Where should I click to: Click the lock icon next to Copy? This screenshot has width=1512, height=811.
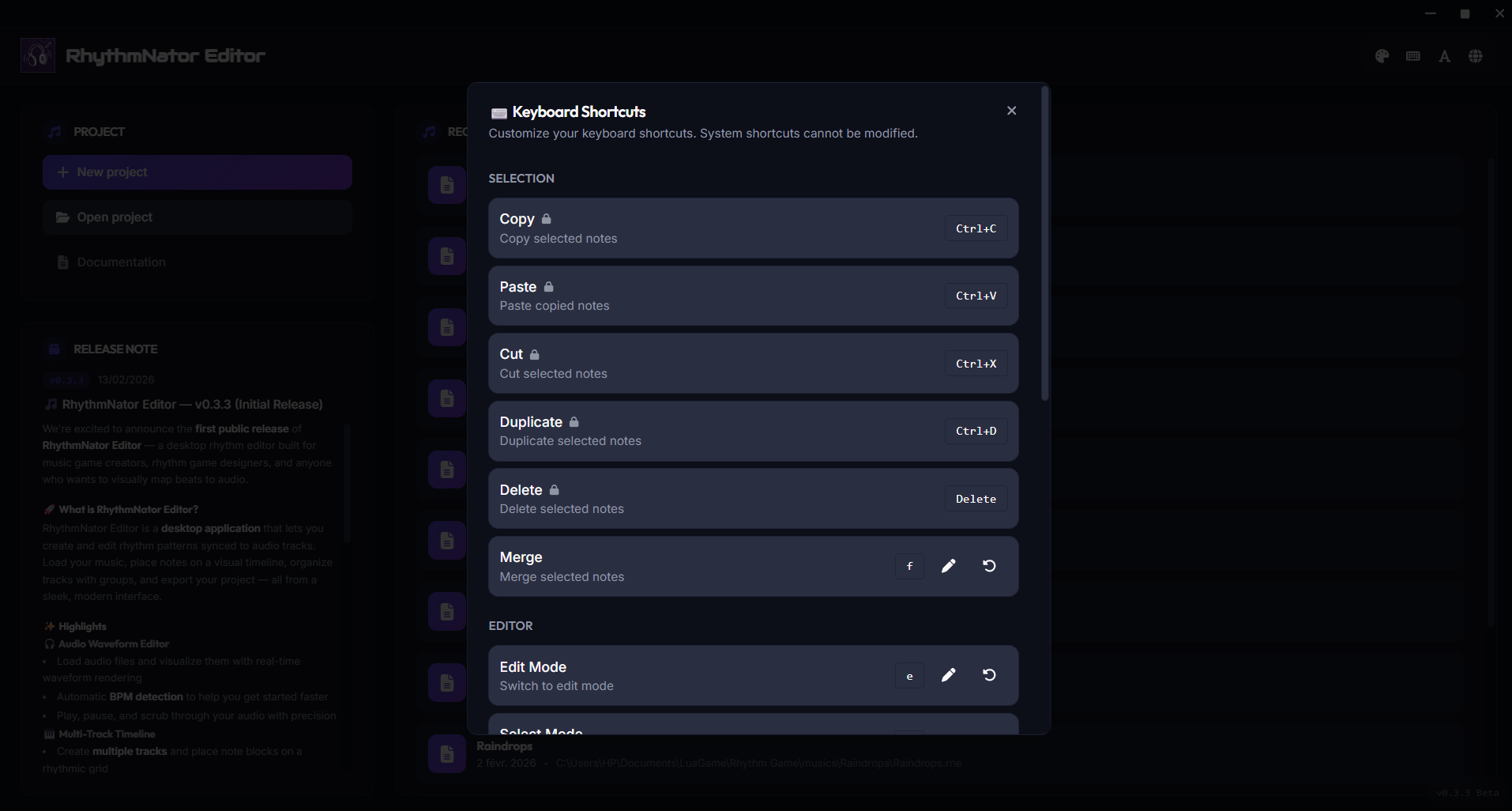point(545,219)
